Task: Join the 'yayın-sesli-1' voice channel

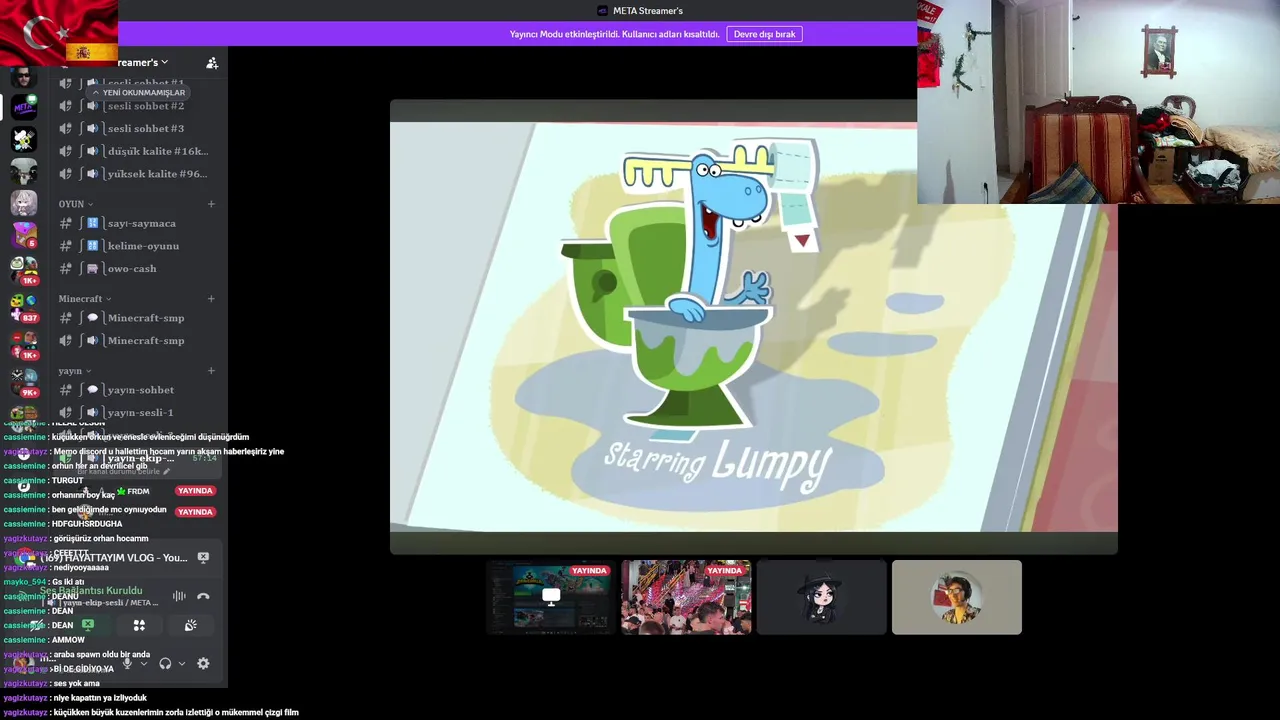Action: click(138, 412)
